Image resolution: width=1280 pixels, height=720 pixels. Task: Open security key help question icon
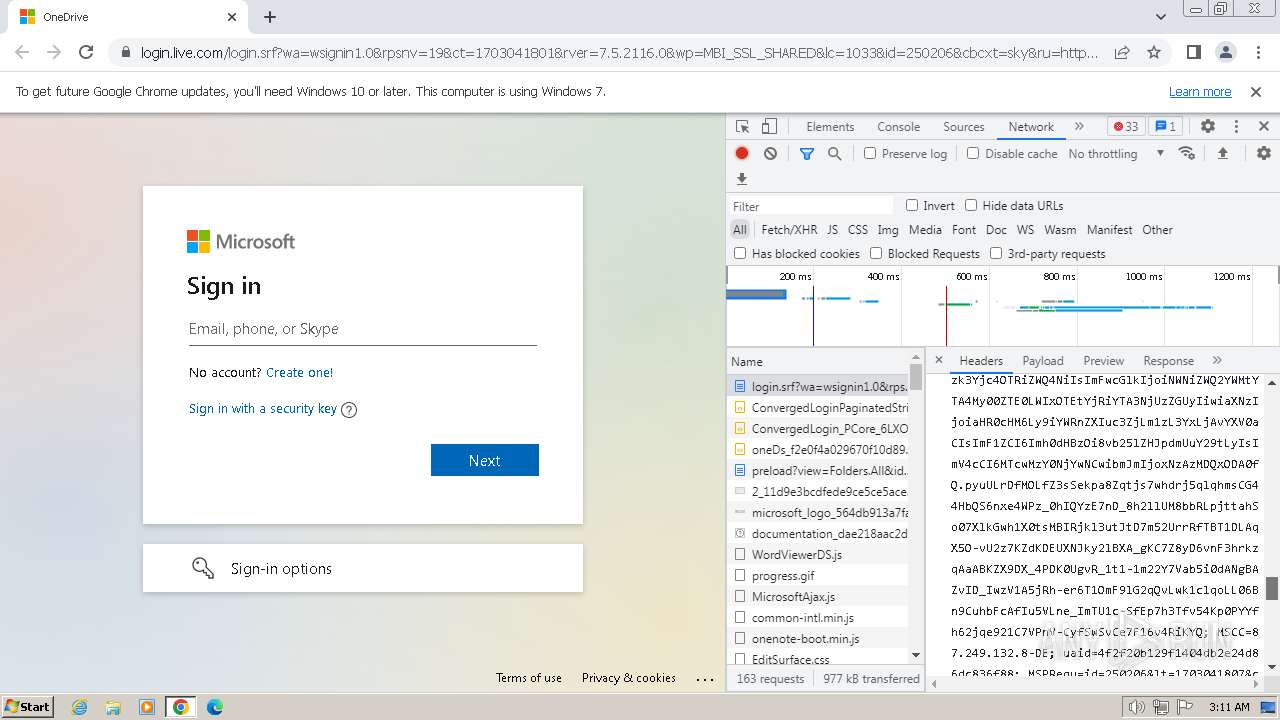coord(349,409)
